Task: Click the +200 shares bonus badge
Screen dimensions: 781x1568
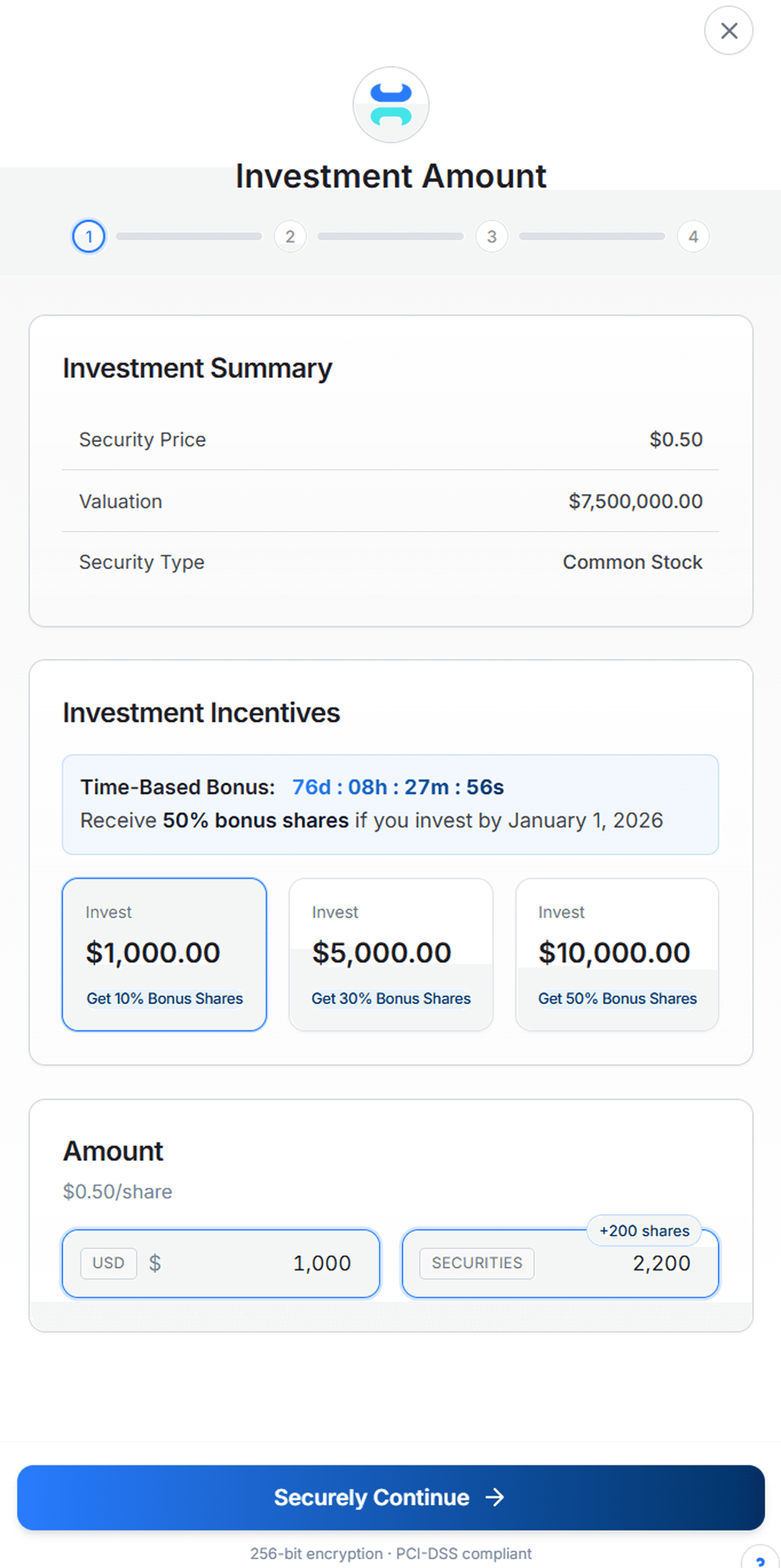Action: click(644, 1230)
